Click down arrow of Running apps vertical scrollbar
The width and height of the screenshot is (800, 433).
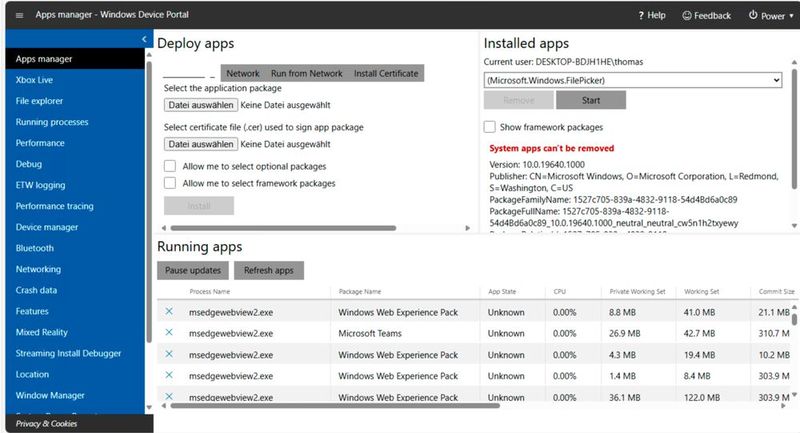[794, 395]
